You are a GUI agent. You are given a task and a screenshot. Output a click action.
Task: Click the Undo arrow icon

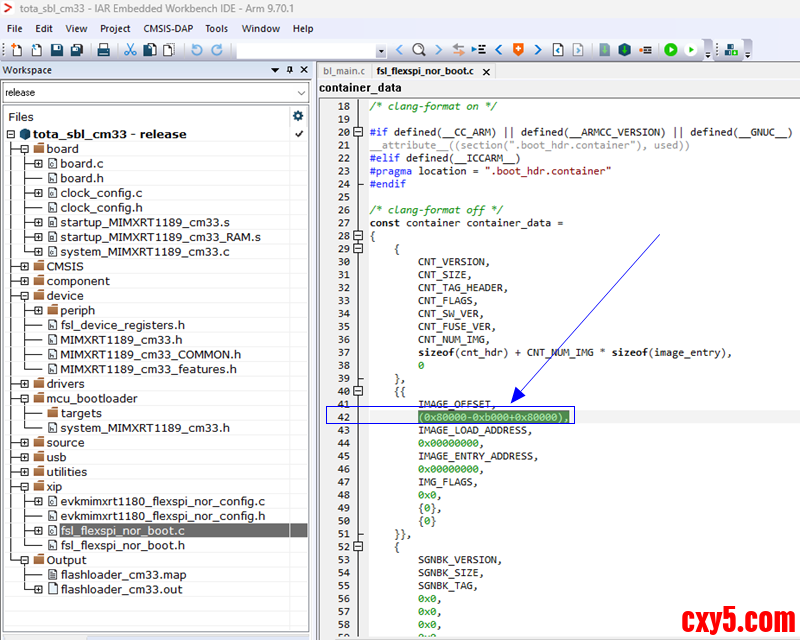196,50
